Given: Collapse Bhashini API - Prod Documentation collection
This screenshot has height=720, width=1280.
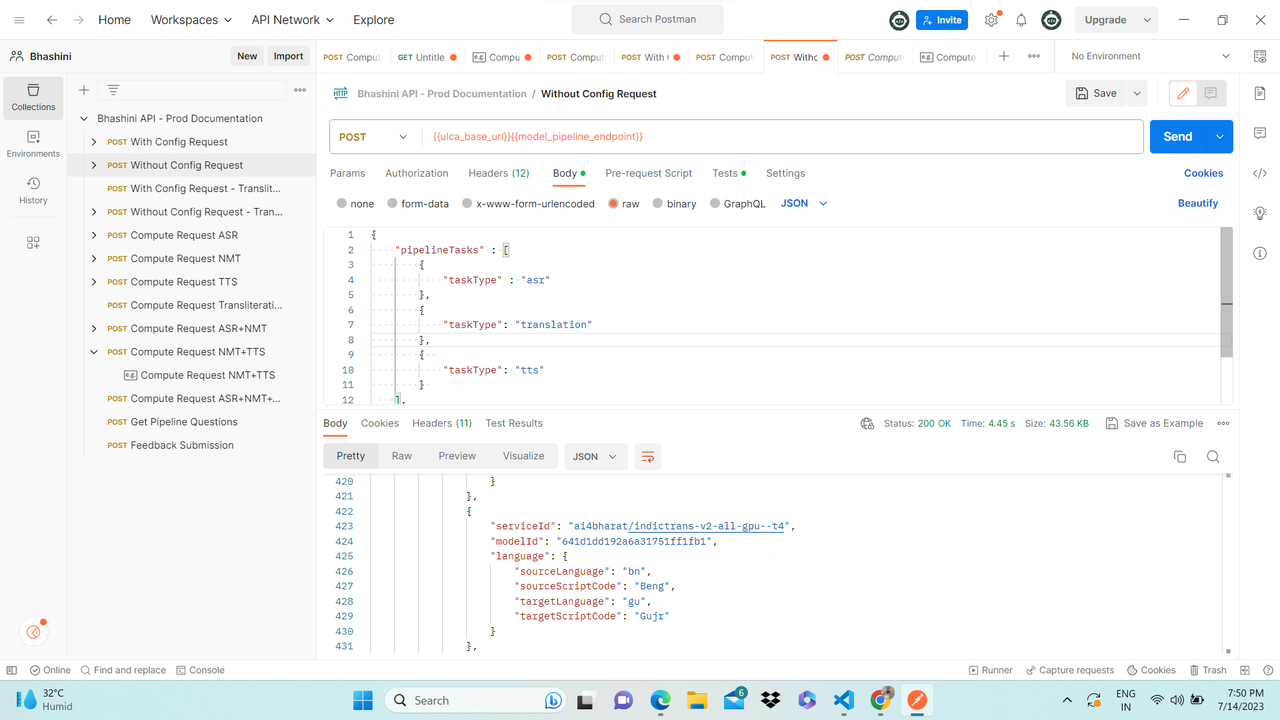Looking at the screenshot, I should point(84,119).
